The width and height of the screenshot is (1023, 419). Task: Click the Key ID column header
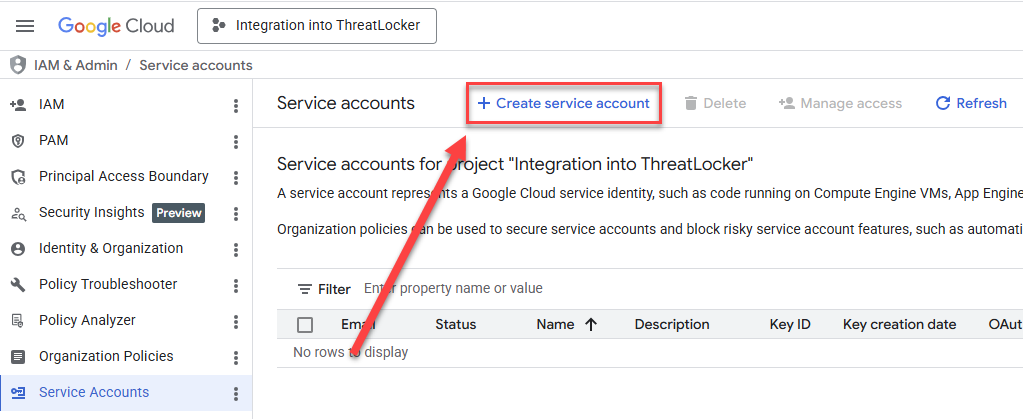(790, 324)
